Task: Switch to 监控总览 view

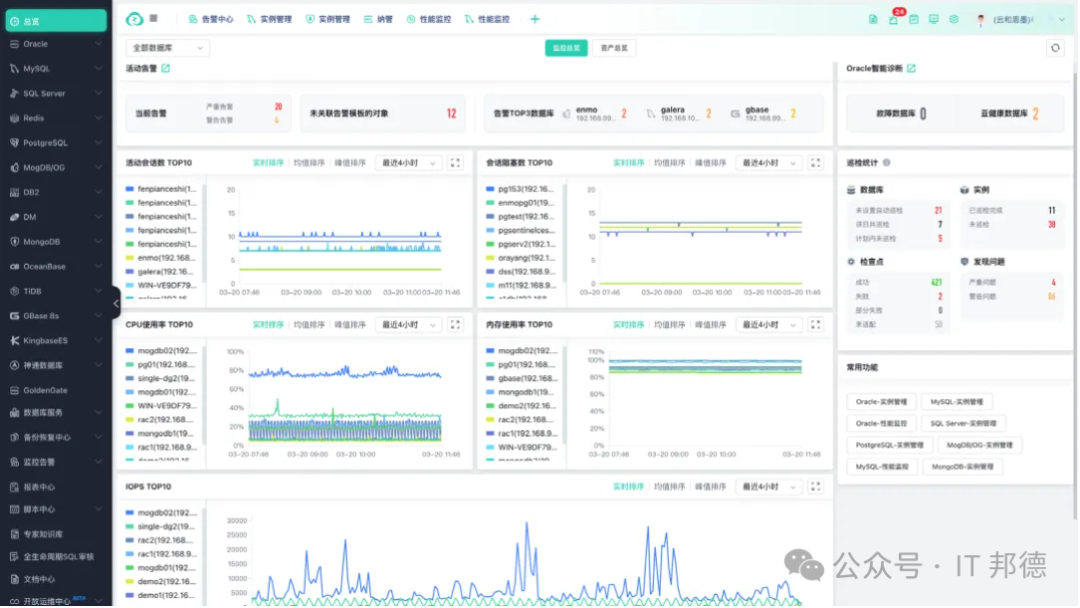Action: (566, 48)
